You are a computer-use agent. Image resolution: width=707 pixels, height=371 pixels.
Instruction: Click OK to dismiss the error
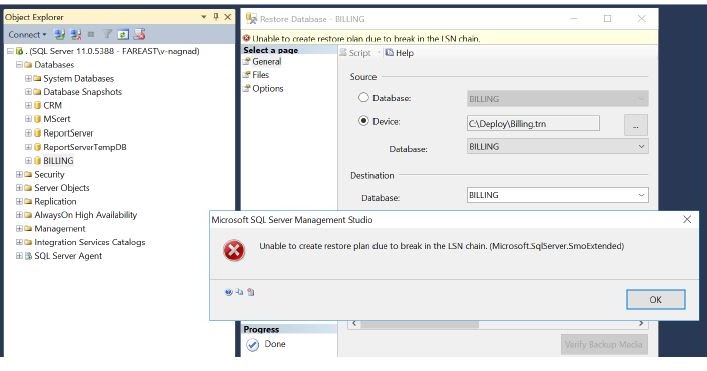tap(656, 300)
